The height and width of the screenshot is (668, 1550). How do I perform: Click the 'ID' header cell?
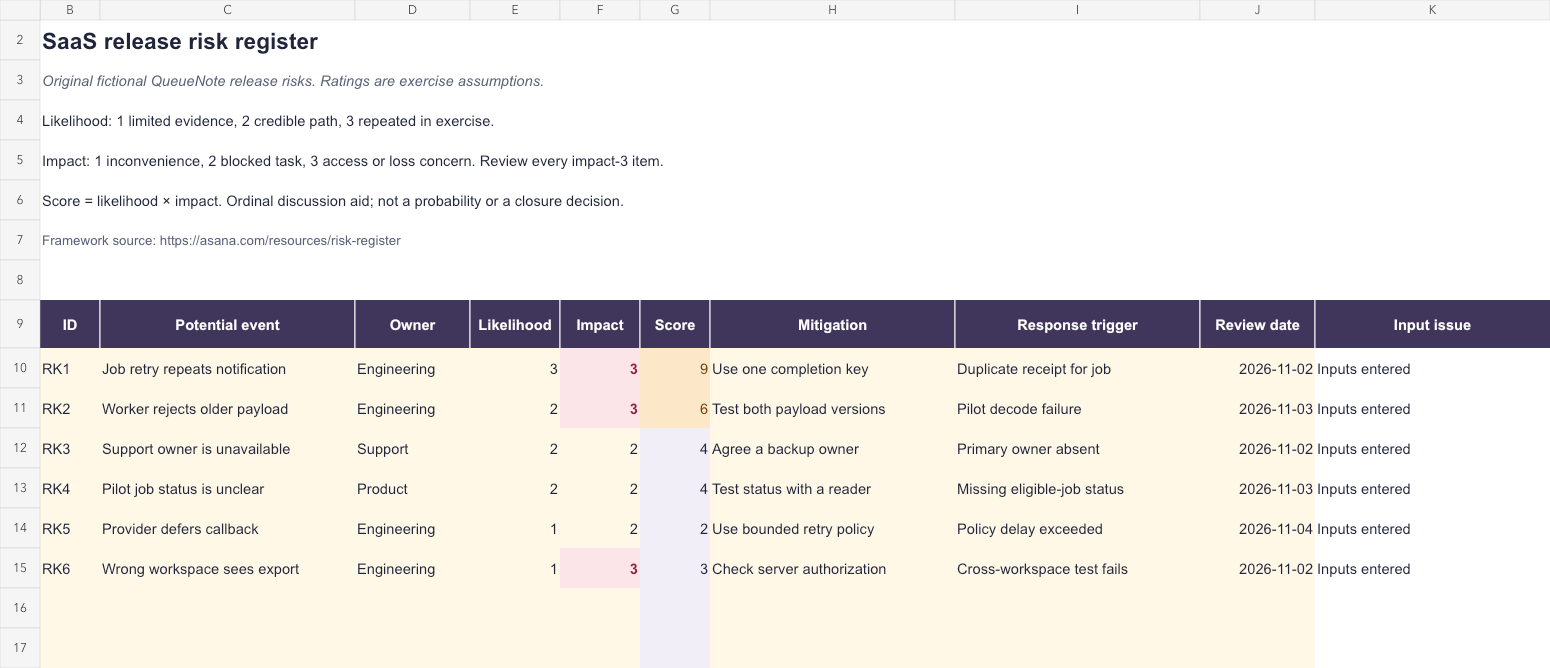click(70, 325)
